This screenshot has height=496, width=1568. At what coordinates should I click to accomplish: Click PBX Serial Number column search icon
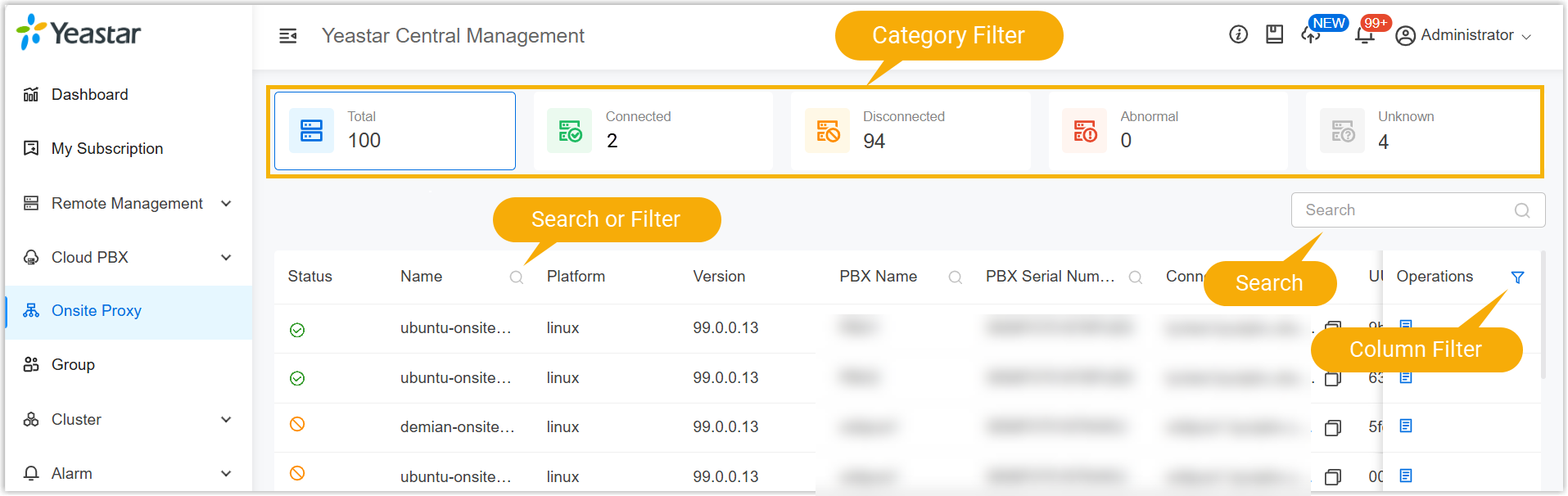(1135, 277)
